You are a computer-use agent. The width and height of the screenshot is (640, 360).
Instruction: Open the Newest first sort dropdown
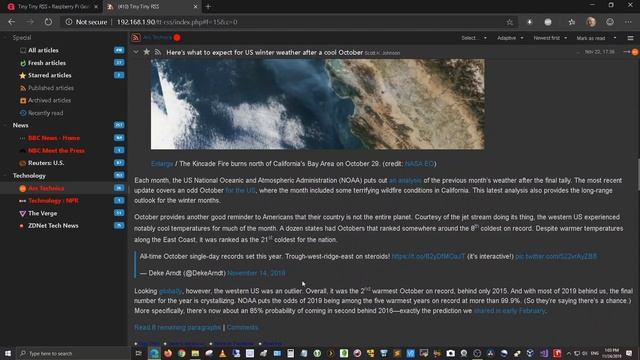(x=550, y=38)
